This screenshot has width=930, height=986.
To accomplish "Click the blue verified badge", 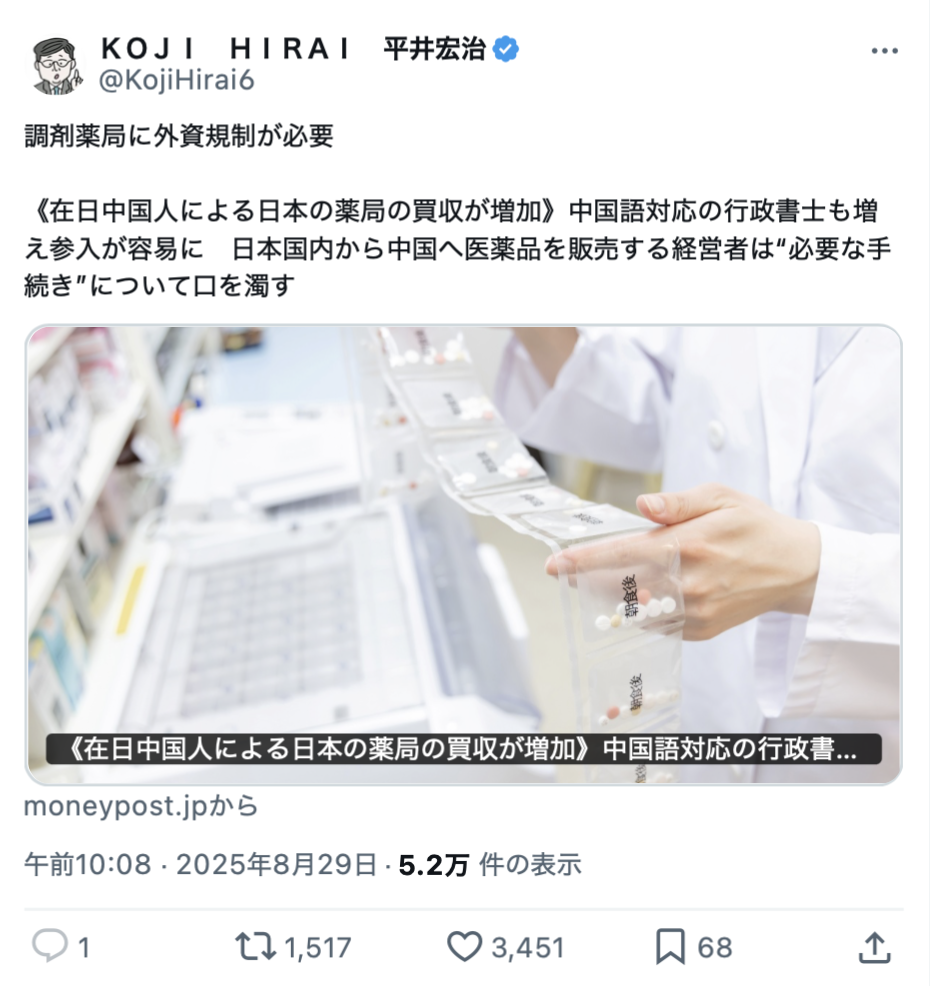I will (506, 48).
